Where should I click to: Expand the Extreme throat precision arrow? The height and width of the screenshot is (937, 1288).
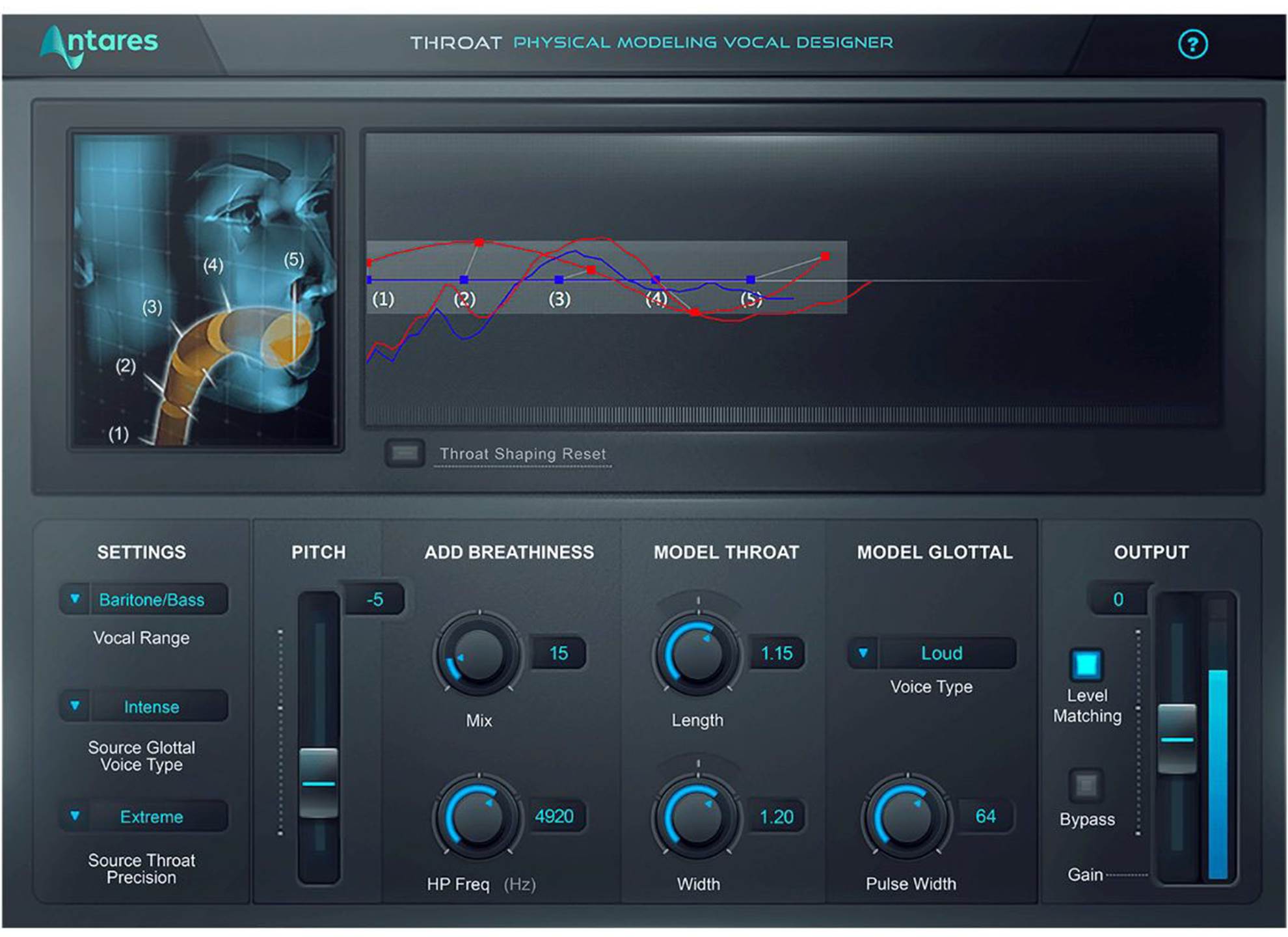(75, 816)
